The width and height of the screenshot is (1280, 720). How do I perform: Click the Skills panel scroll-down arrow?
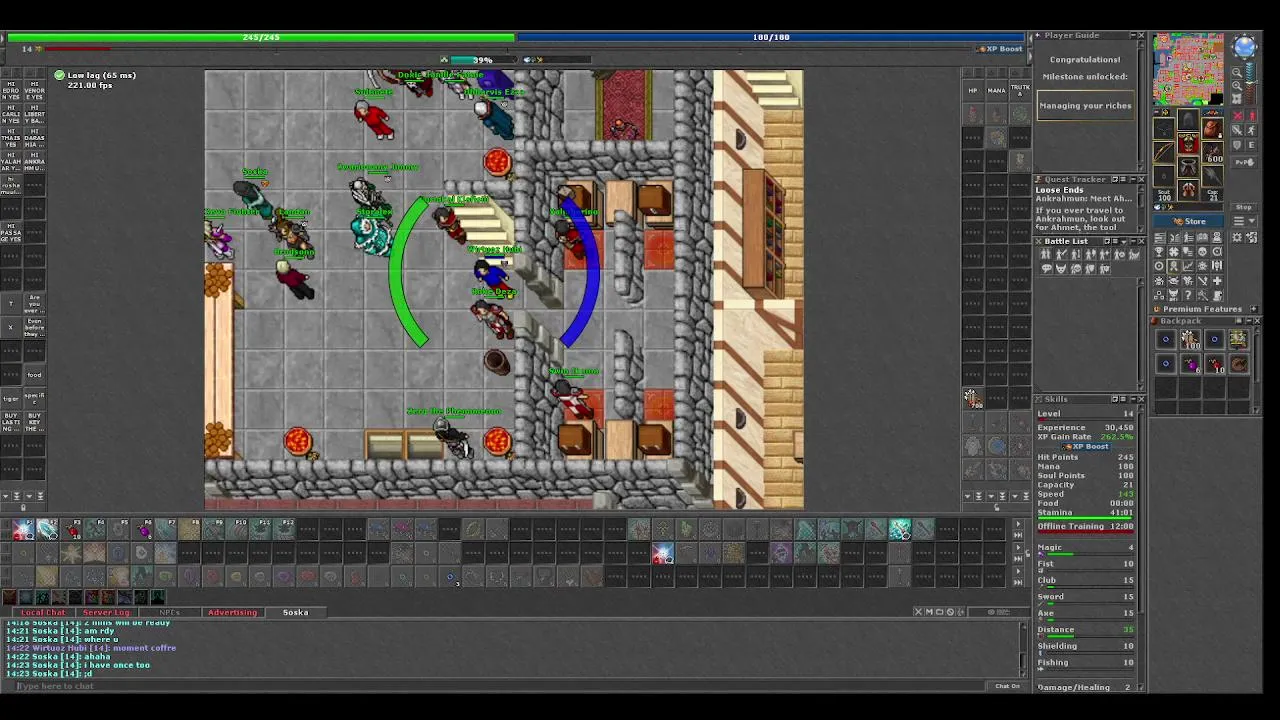1143,686
